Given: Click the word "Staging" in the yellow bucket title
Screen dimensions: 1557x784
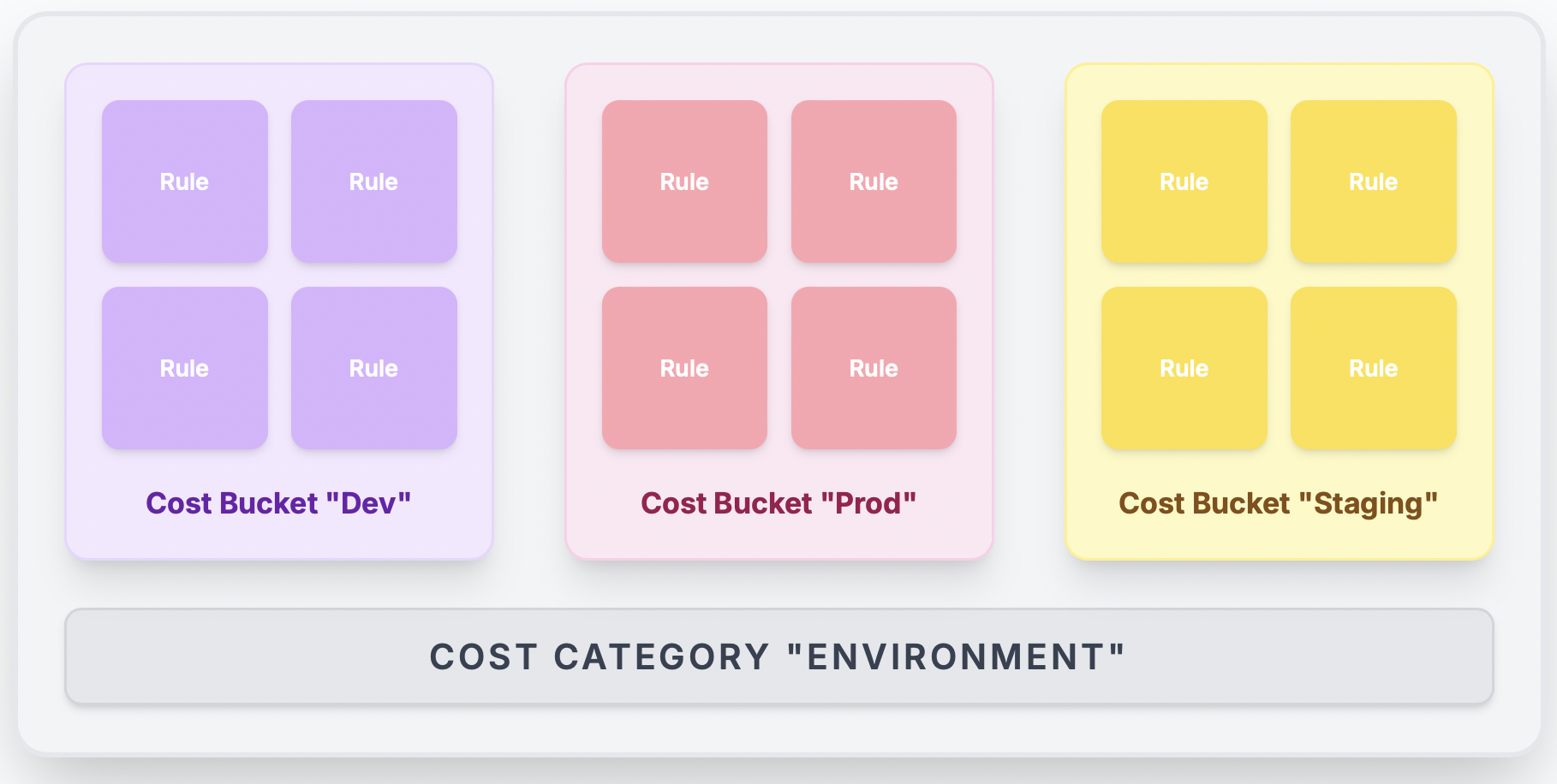Looking at the screenshot, I should coord(1368,503).
